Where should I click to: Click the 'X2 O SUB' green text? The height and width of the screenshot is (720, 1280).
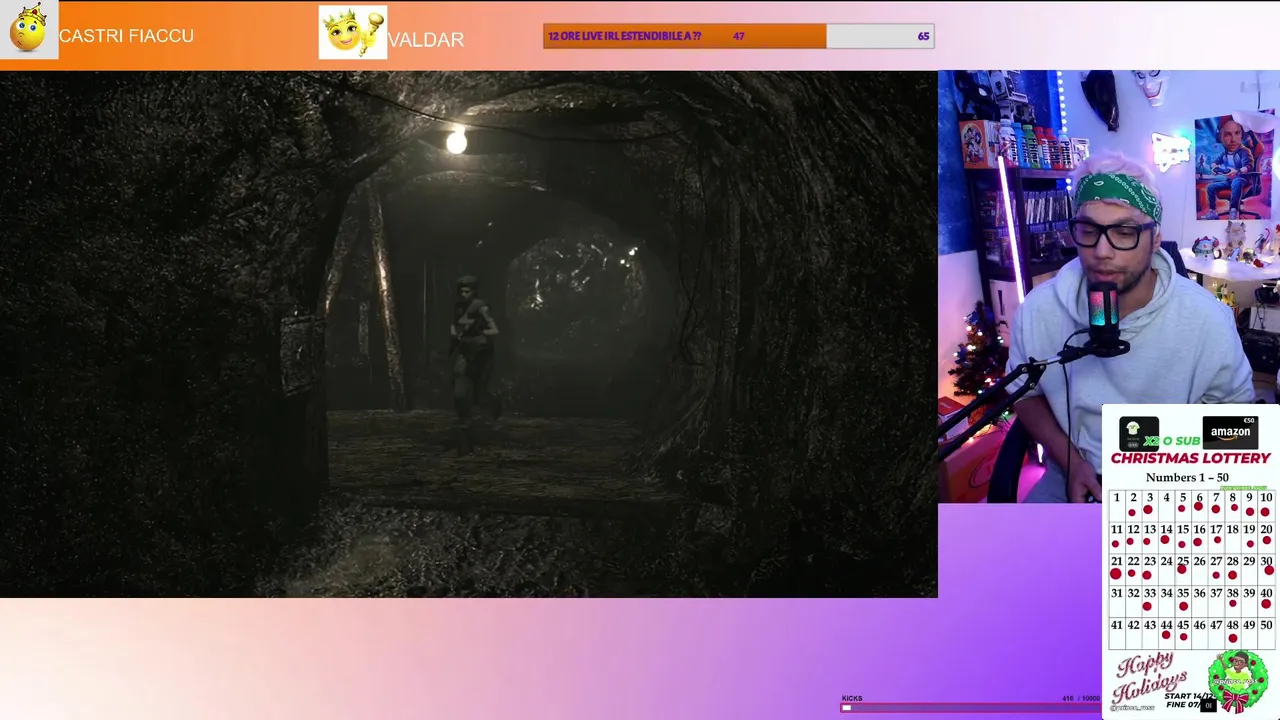point(1172,441)
